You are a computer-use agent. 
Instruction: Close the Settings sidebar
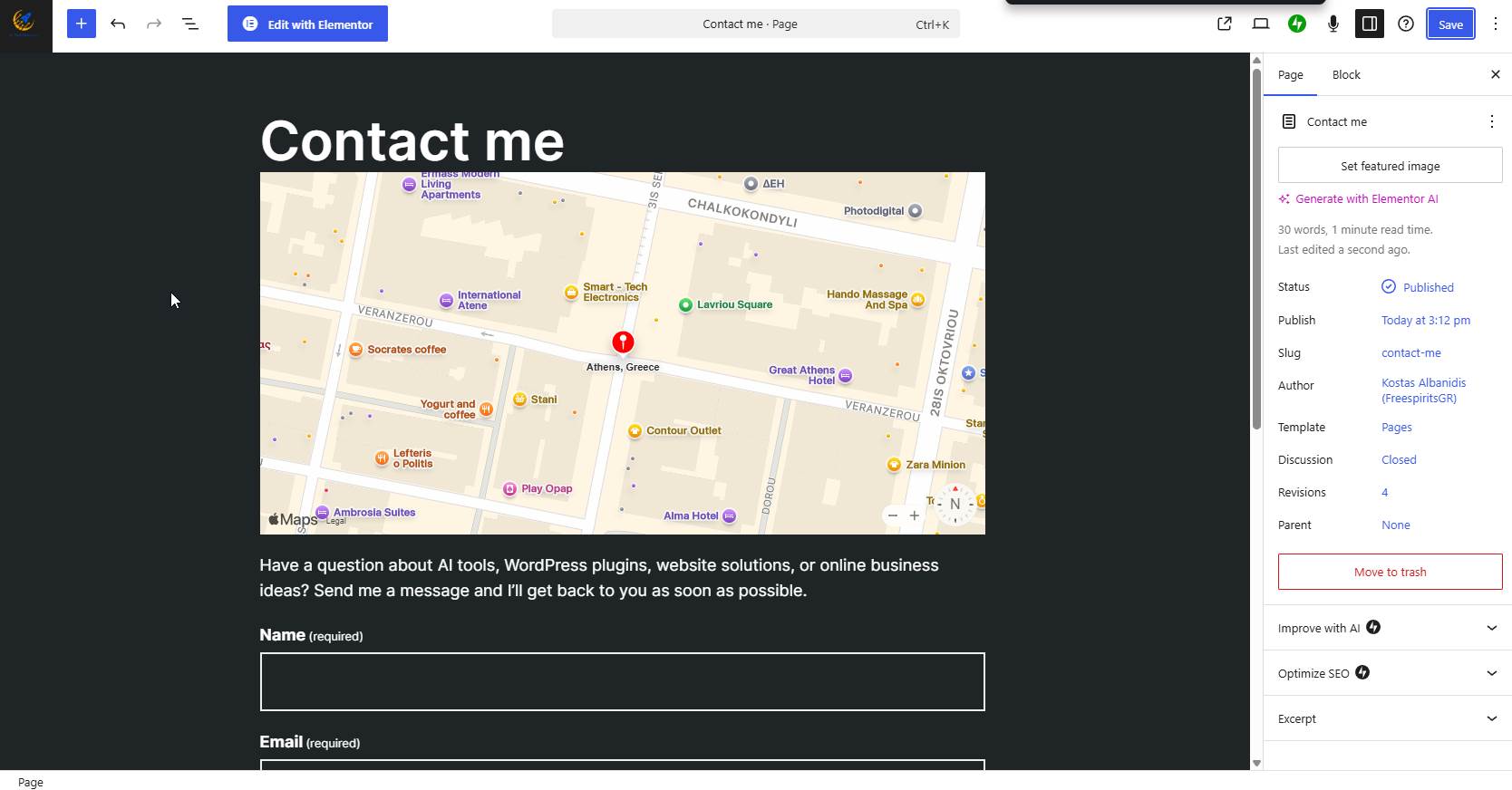point(1496,74)
